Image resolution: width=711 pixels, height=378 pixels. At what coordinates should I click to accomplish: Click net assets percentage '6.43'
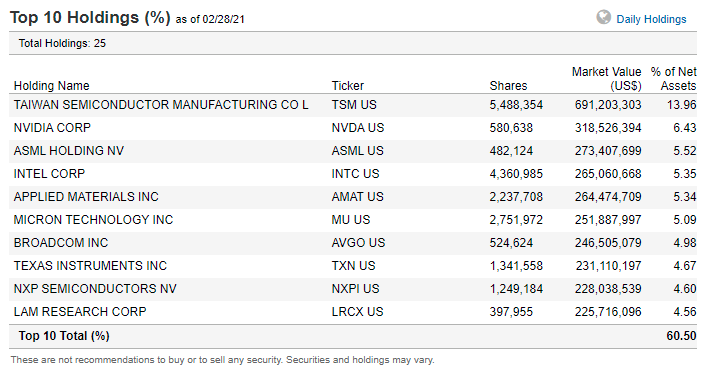point(685,128)
